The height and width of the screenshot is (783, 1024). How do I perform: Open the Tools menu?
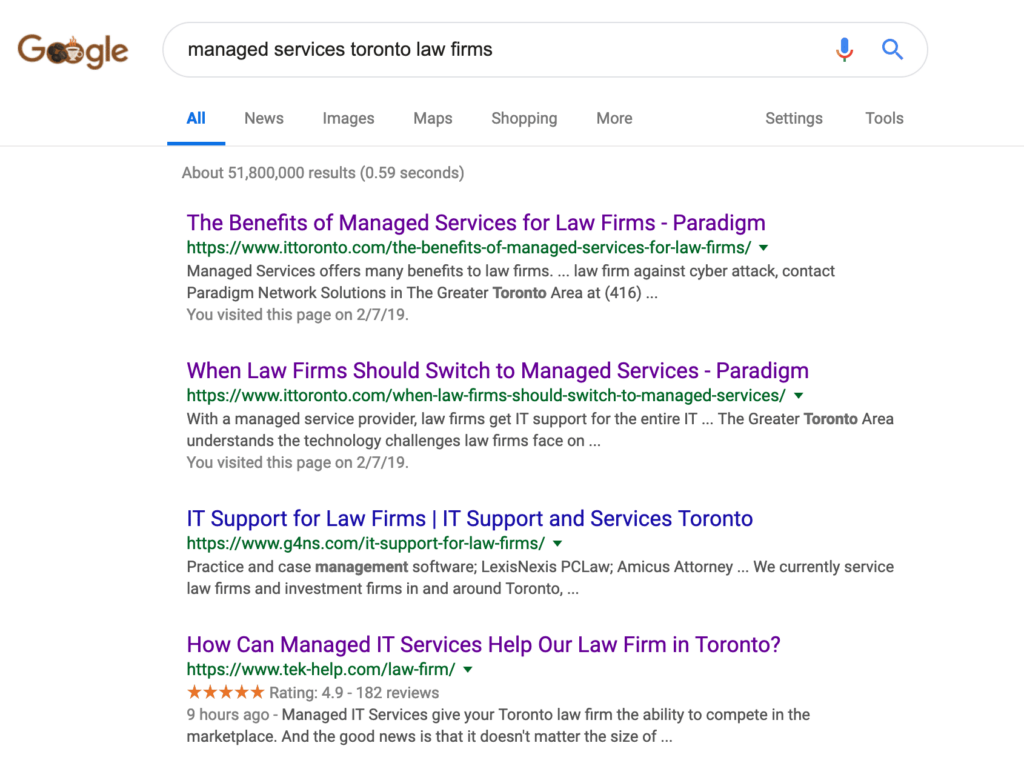pos(884,118)
